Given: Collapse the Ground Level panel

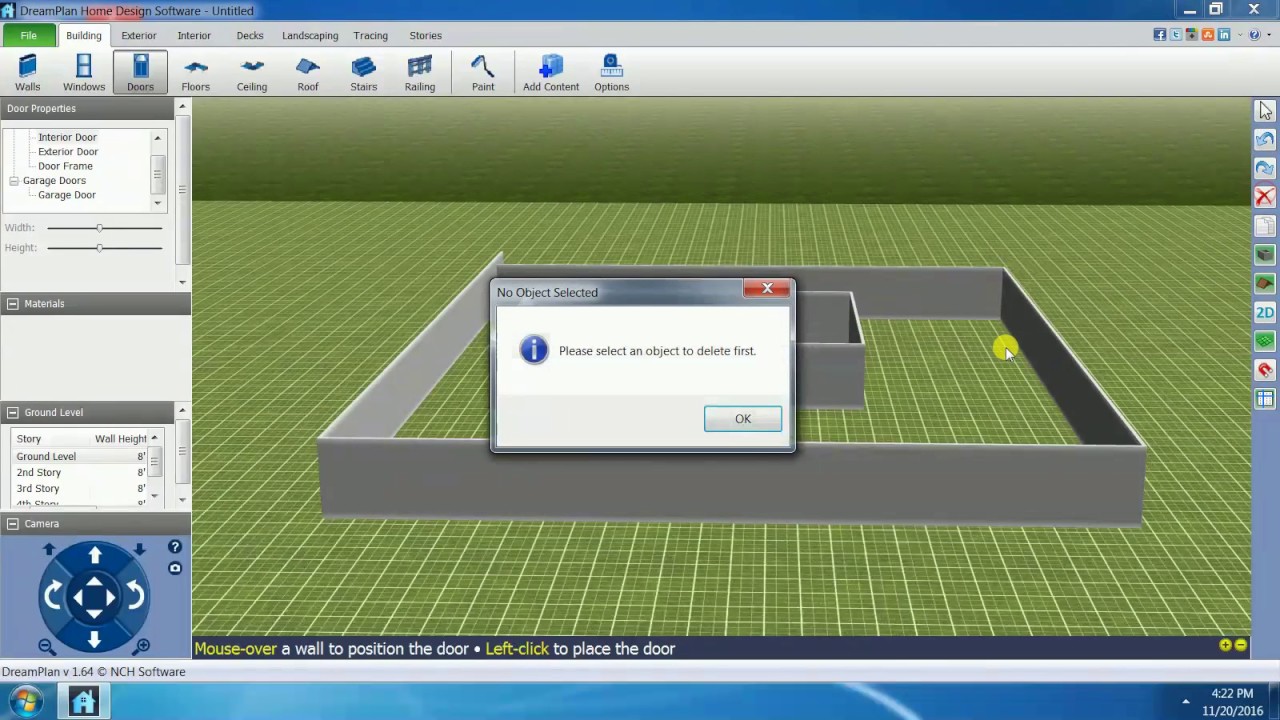Looking at the screenshot, I should coord(13,412).
